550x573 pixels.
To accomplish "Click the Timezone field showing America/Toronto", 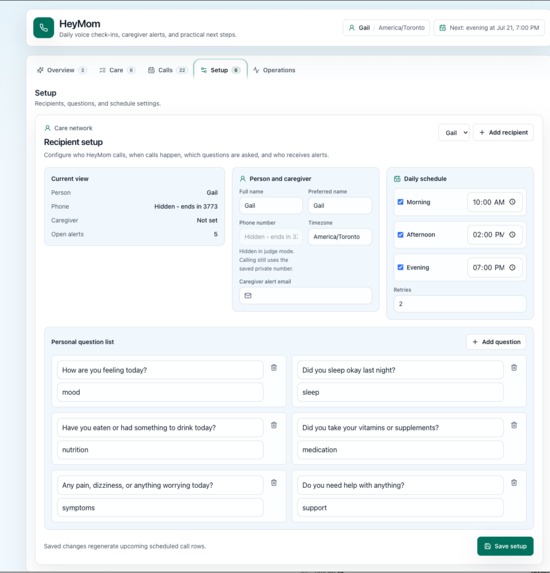I will (x=340, y=237).
